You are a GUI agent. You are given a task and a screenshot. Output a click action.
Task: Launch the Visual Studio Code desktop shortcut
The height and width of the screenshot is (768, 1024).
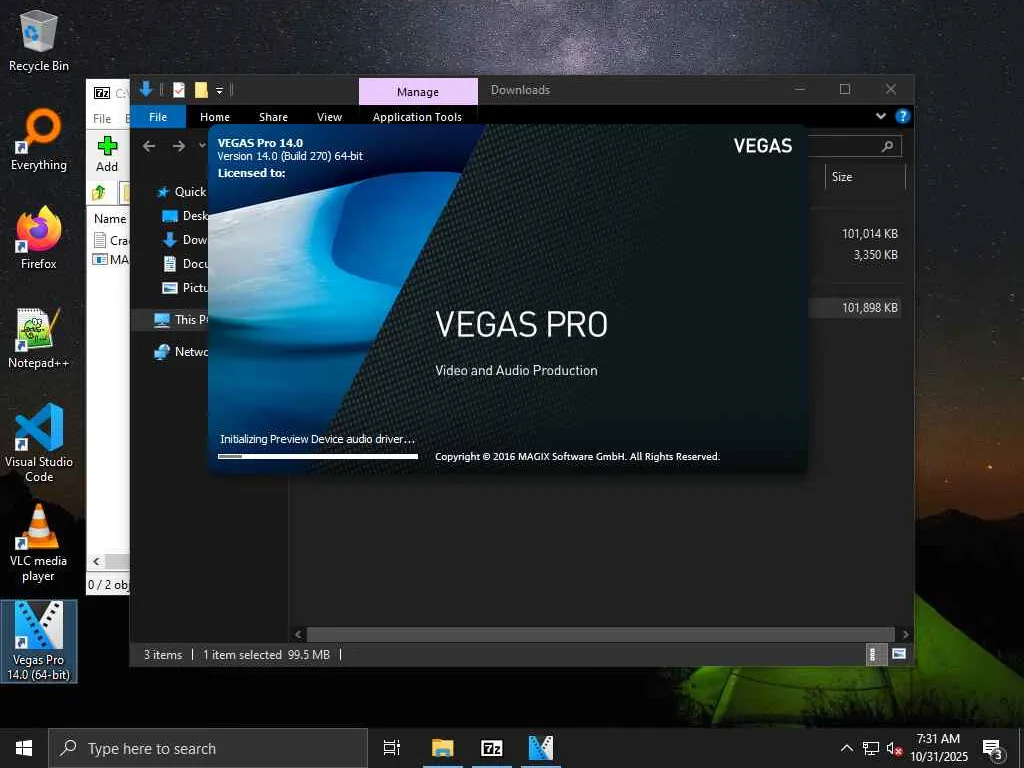39,443
